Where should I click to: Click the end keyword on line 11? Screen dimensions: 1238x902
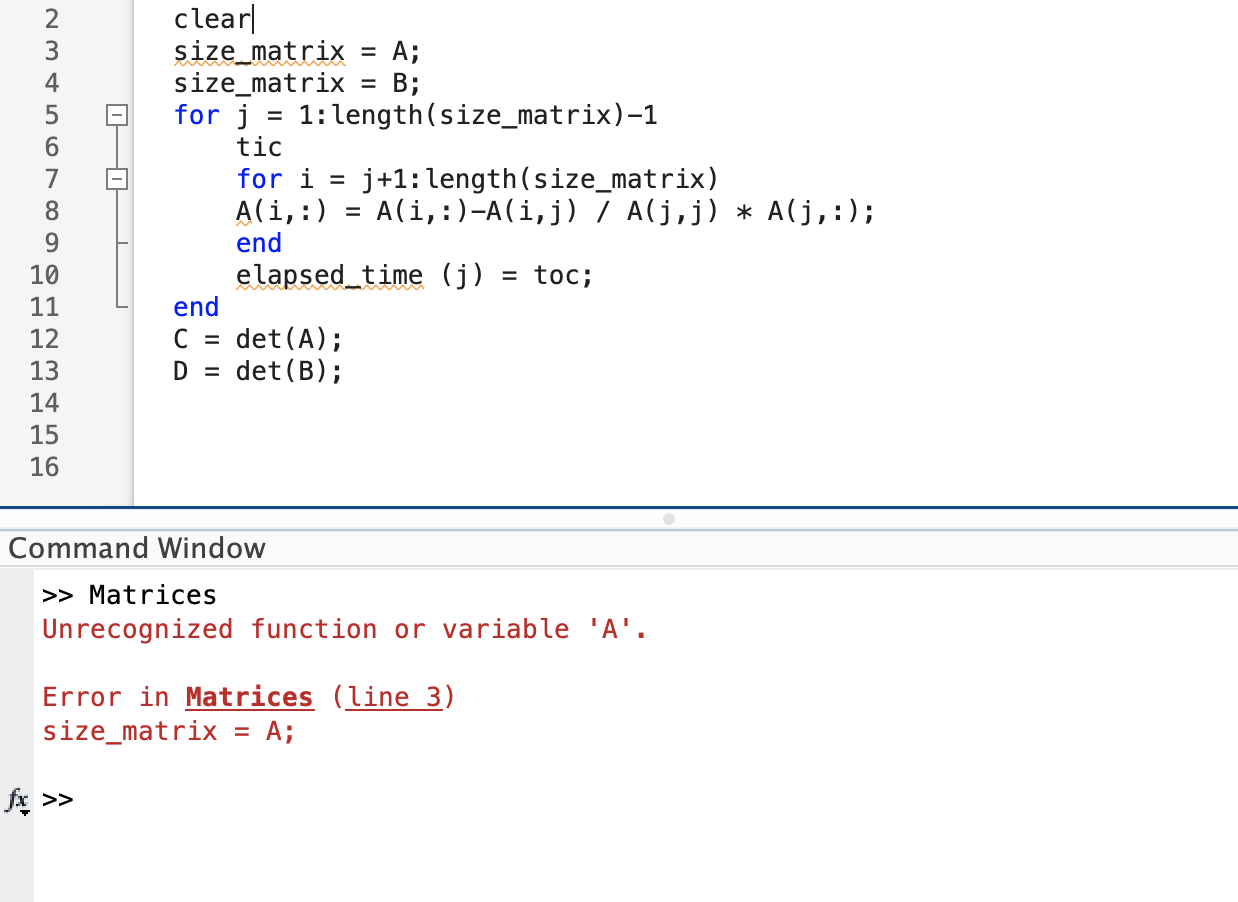click(196, 307)
